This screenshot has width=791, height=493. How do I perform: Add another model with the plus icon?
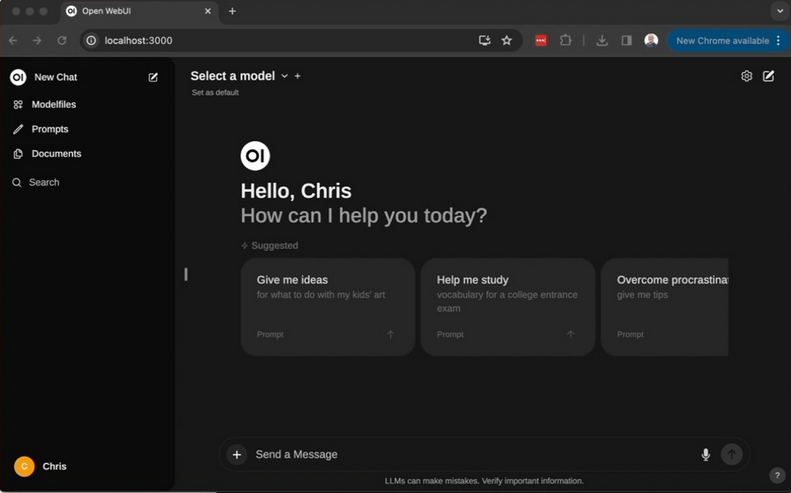click(x=298, y=76)
